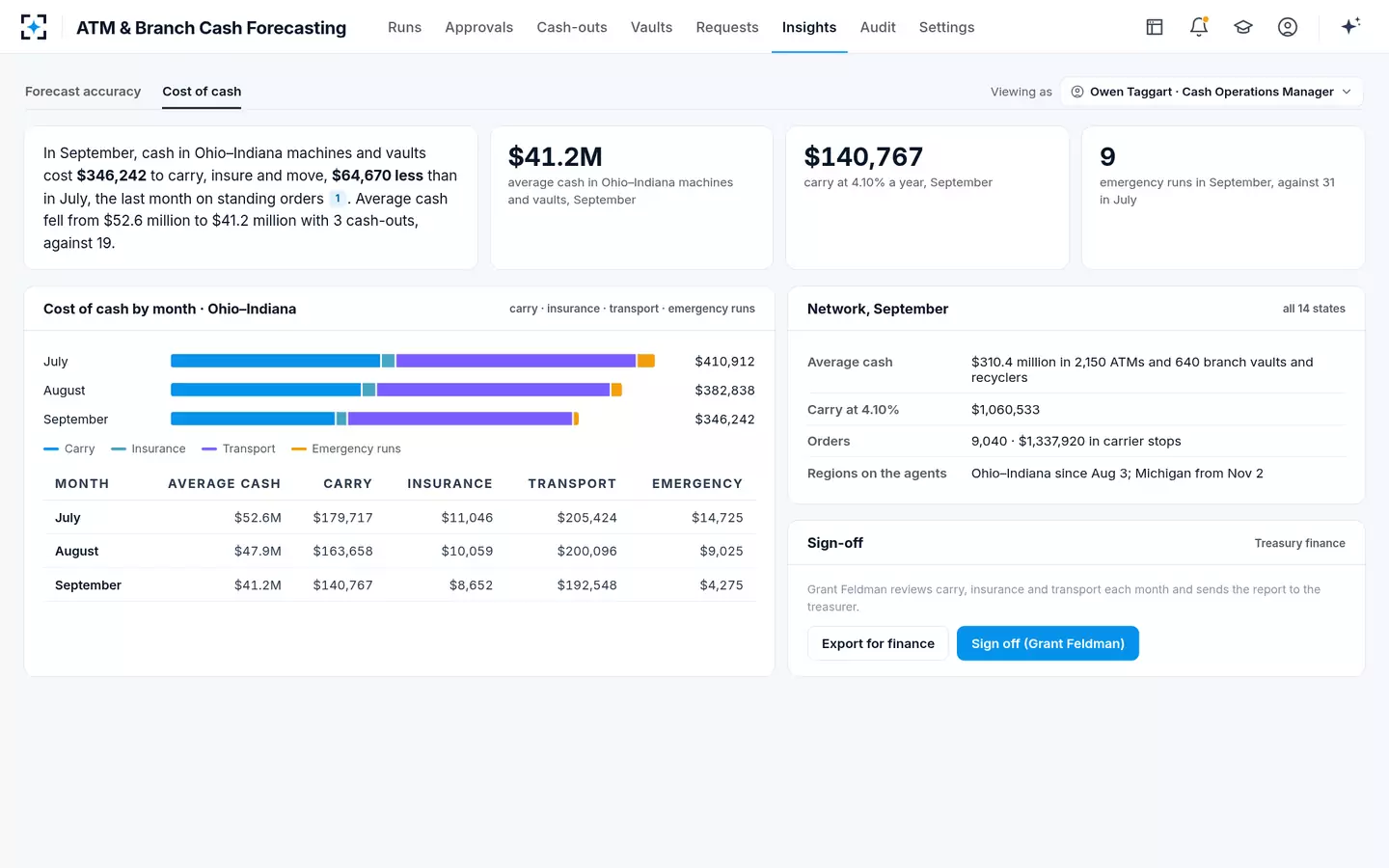Click Export for finance
Screen dimensions: 1389x868
[878, 643]
